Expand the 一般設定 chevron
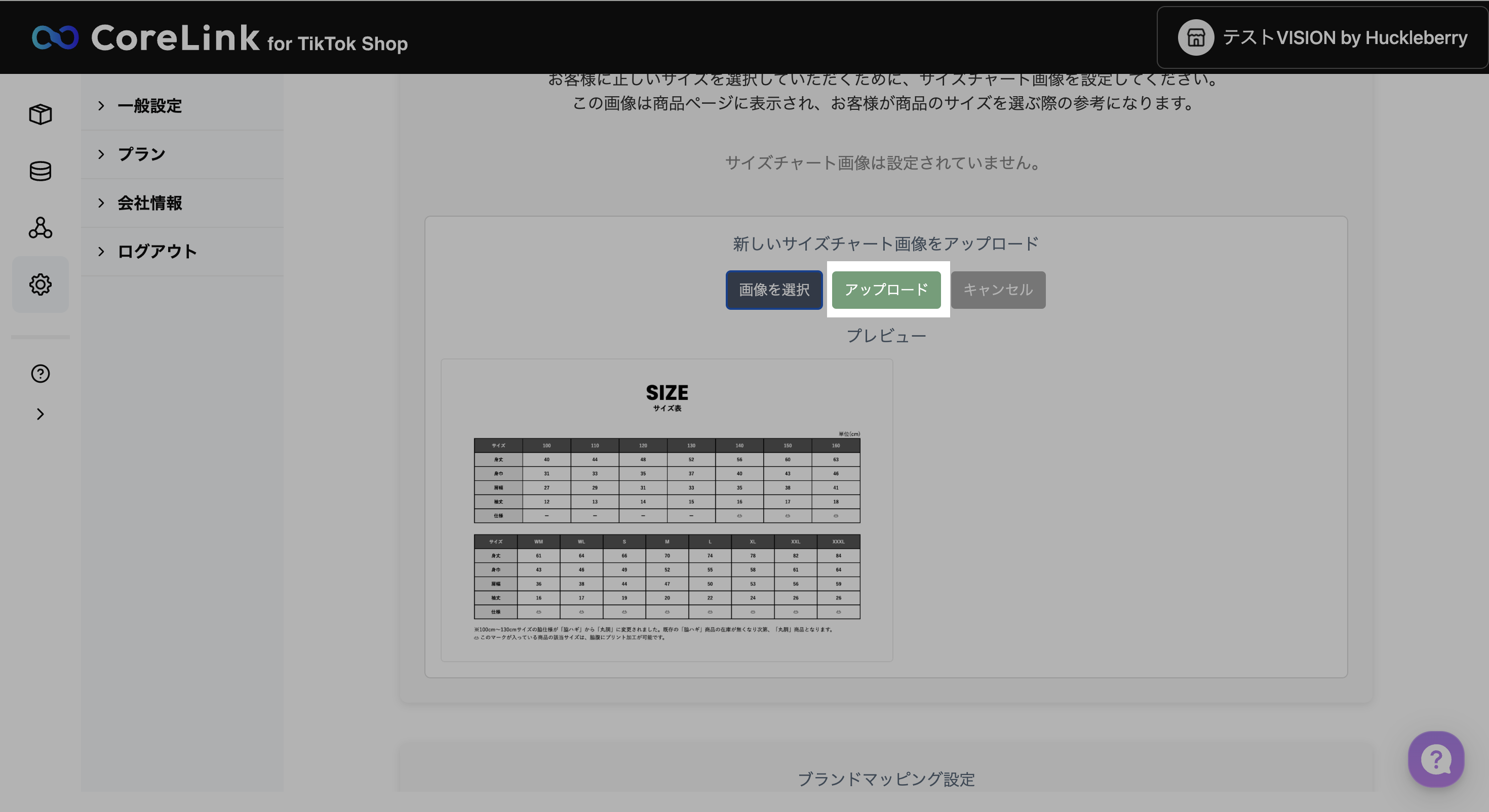1489x812 pixels. pyautogui.click(x=101, y=106)
